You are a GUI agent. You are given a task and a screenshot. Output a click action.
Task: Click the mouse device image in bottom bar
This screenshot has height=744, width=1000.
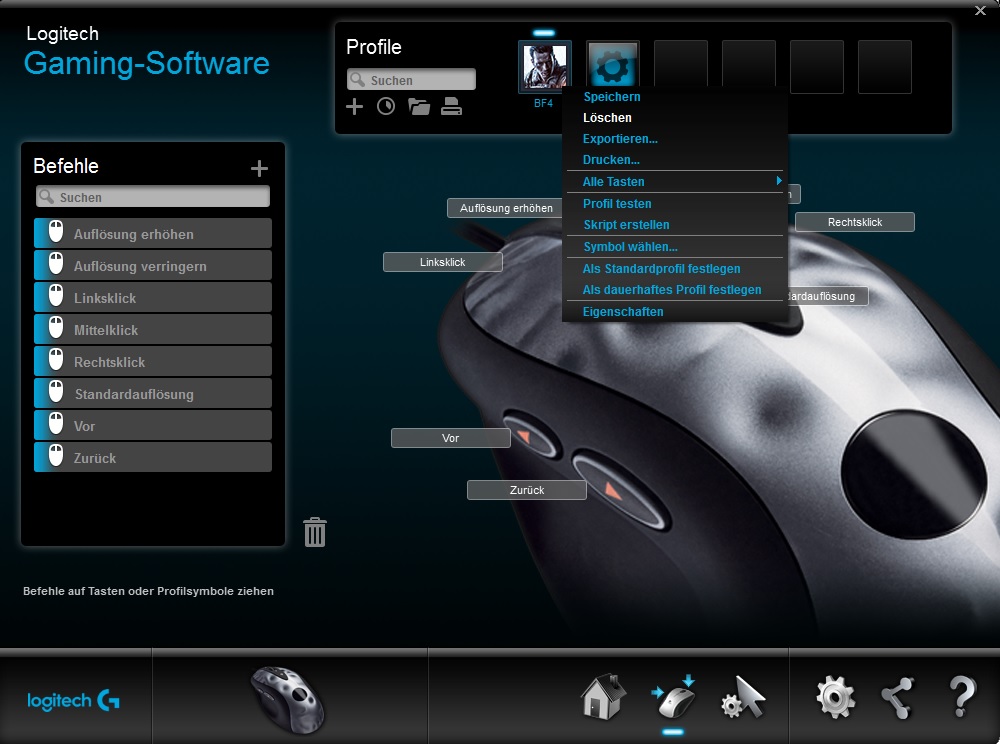tap(289, 699)
